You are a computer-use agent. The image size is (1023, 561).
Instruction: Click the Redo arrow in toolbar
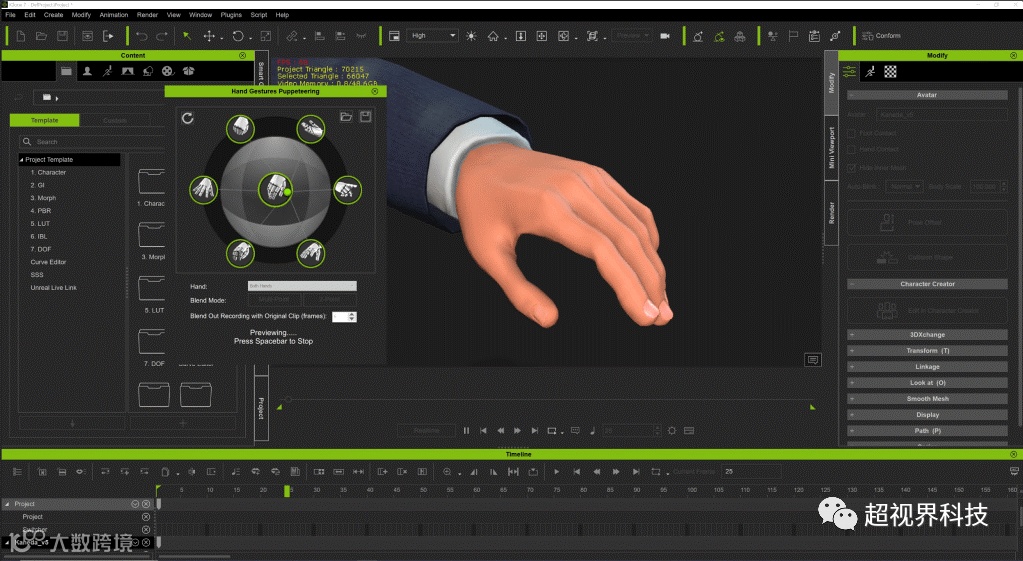[162, 36]
